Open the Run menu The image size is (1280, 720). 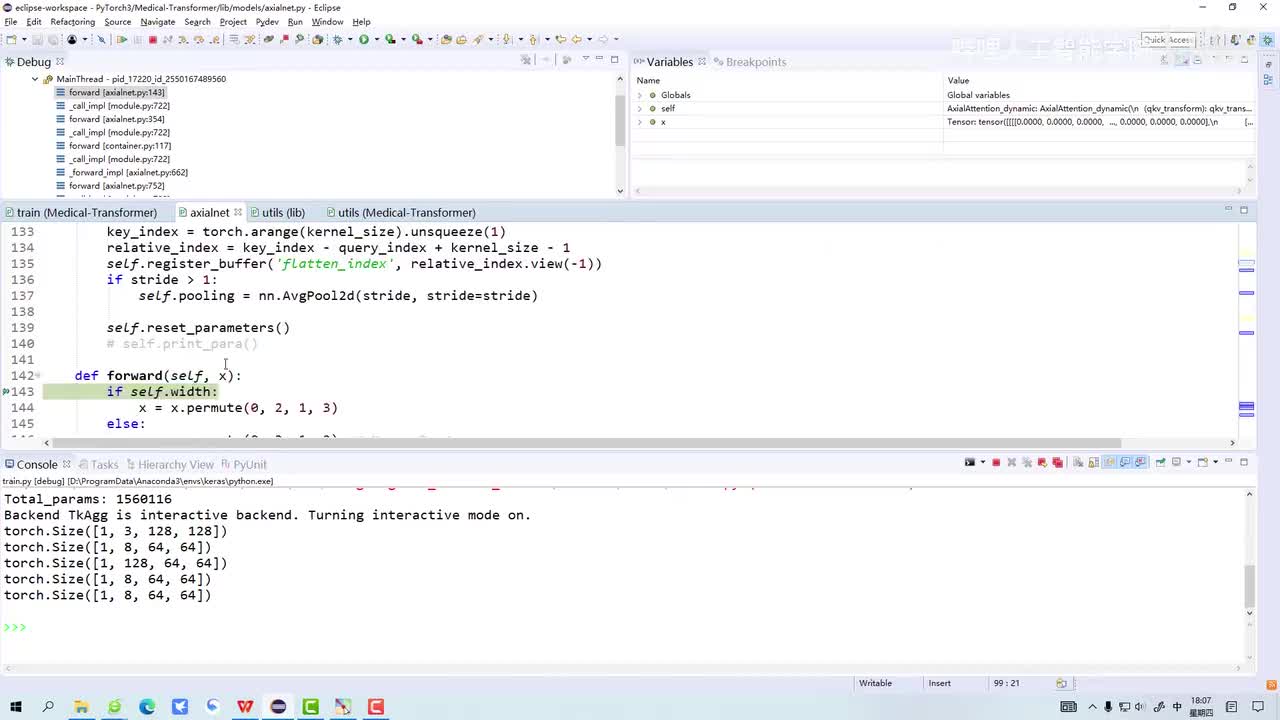coord(295,22)
